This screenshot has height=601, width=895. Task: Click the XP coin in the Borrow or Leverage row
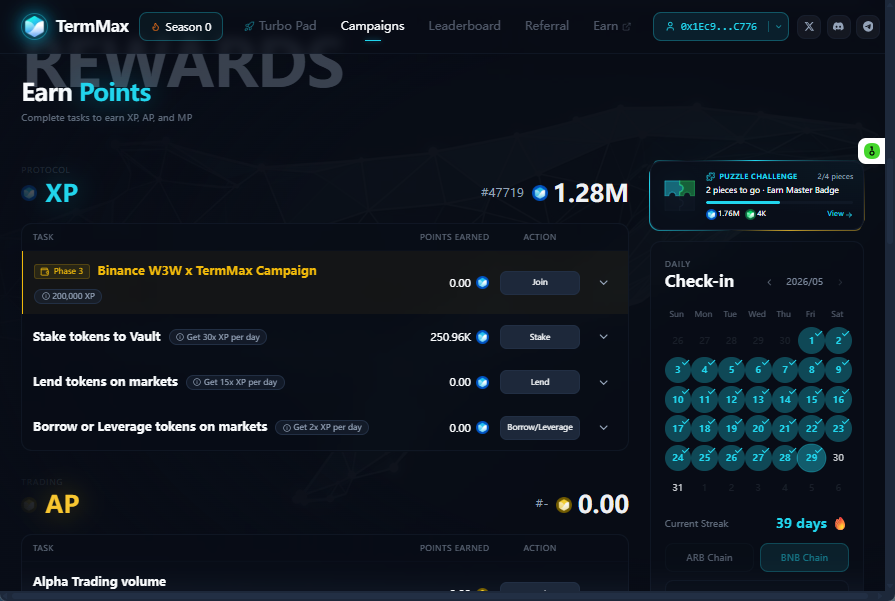483,427
